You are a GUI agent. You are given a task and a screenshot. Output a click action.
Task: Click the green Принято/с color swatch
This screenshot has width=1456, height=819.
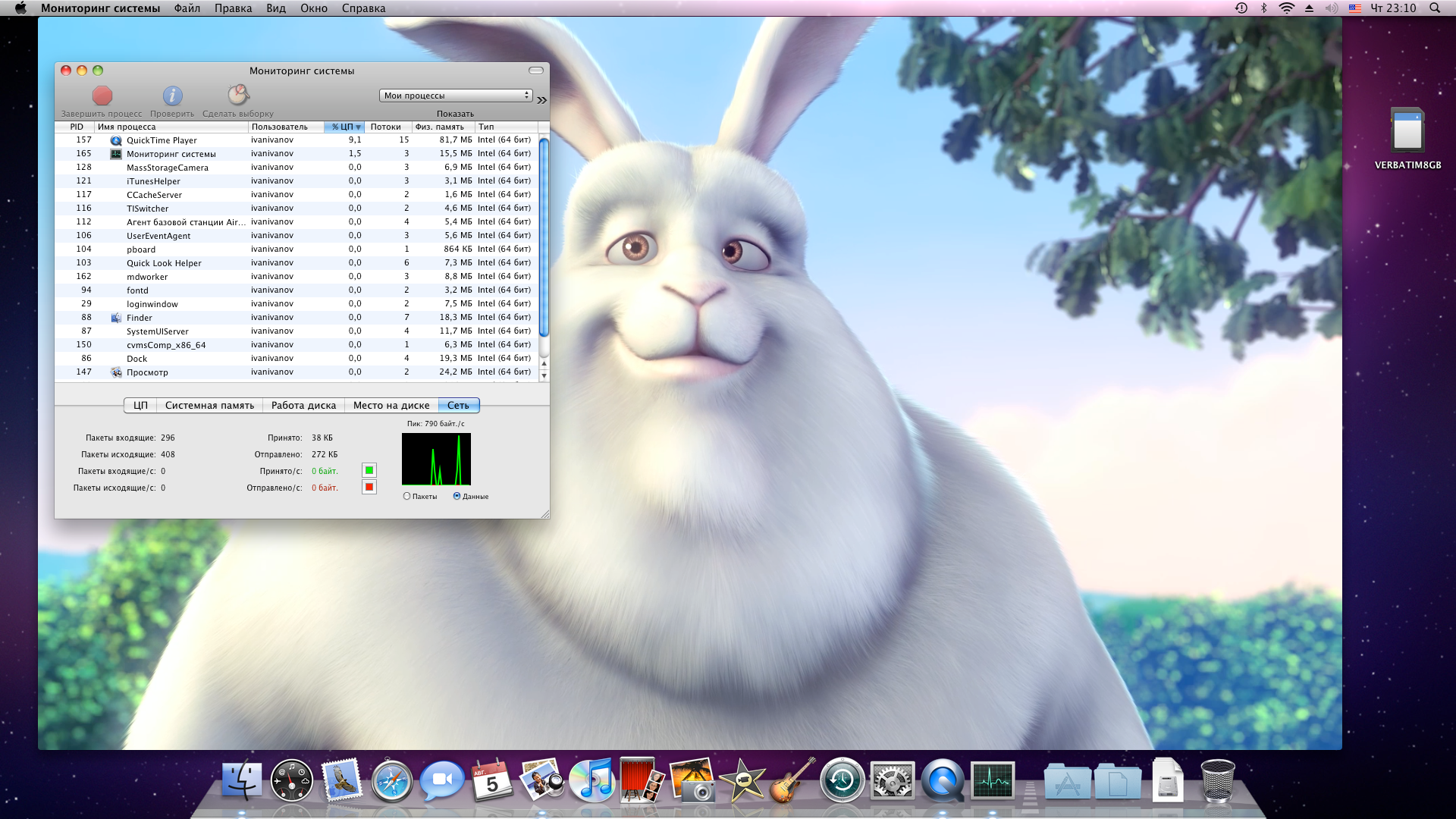pos(369,471)
